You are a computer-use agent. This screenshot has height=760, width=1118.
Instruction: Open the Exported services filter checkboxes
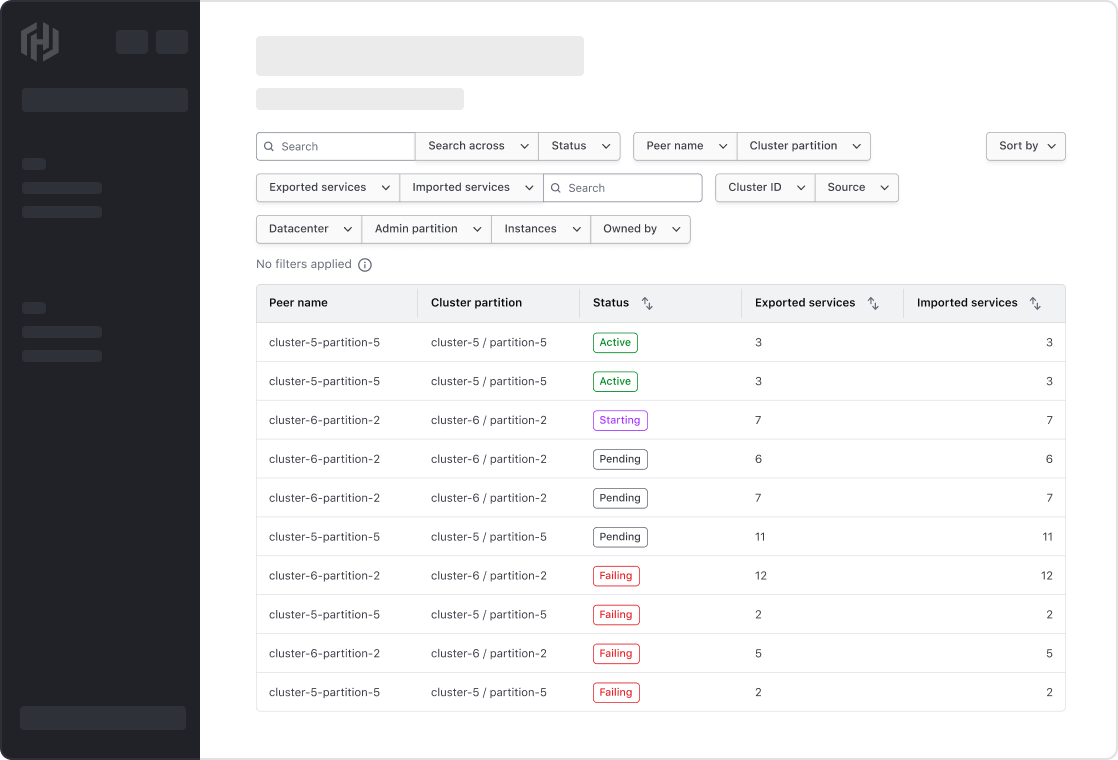click(326, 187)
